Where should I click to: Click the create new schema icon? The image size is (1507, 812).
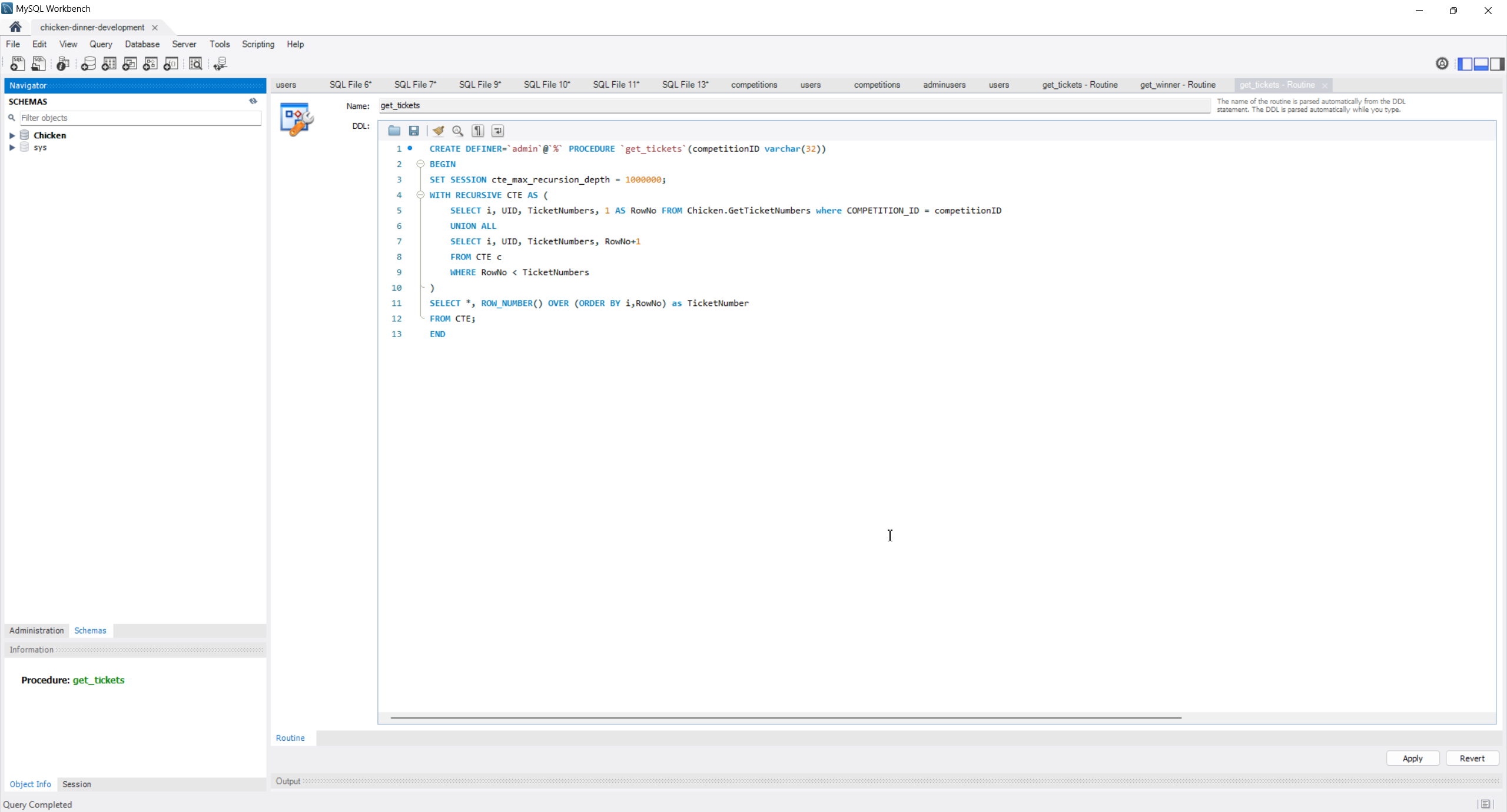(88, 64)
